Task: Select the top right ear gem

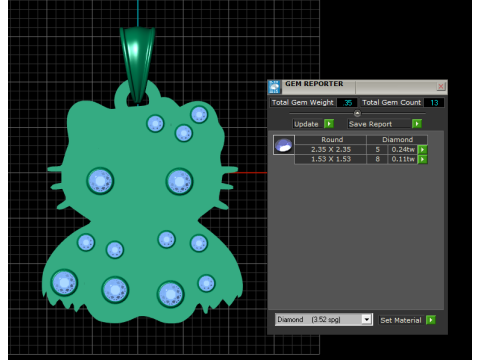Action: click(199, 115)
